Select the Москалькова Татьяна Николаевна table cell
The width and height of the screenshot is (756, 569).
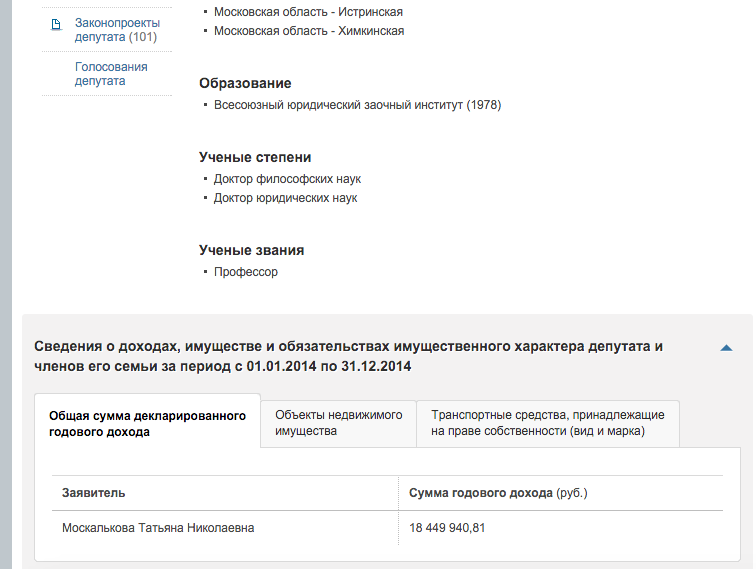coord(158,528)
